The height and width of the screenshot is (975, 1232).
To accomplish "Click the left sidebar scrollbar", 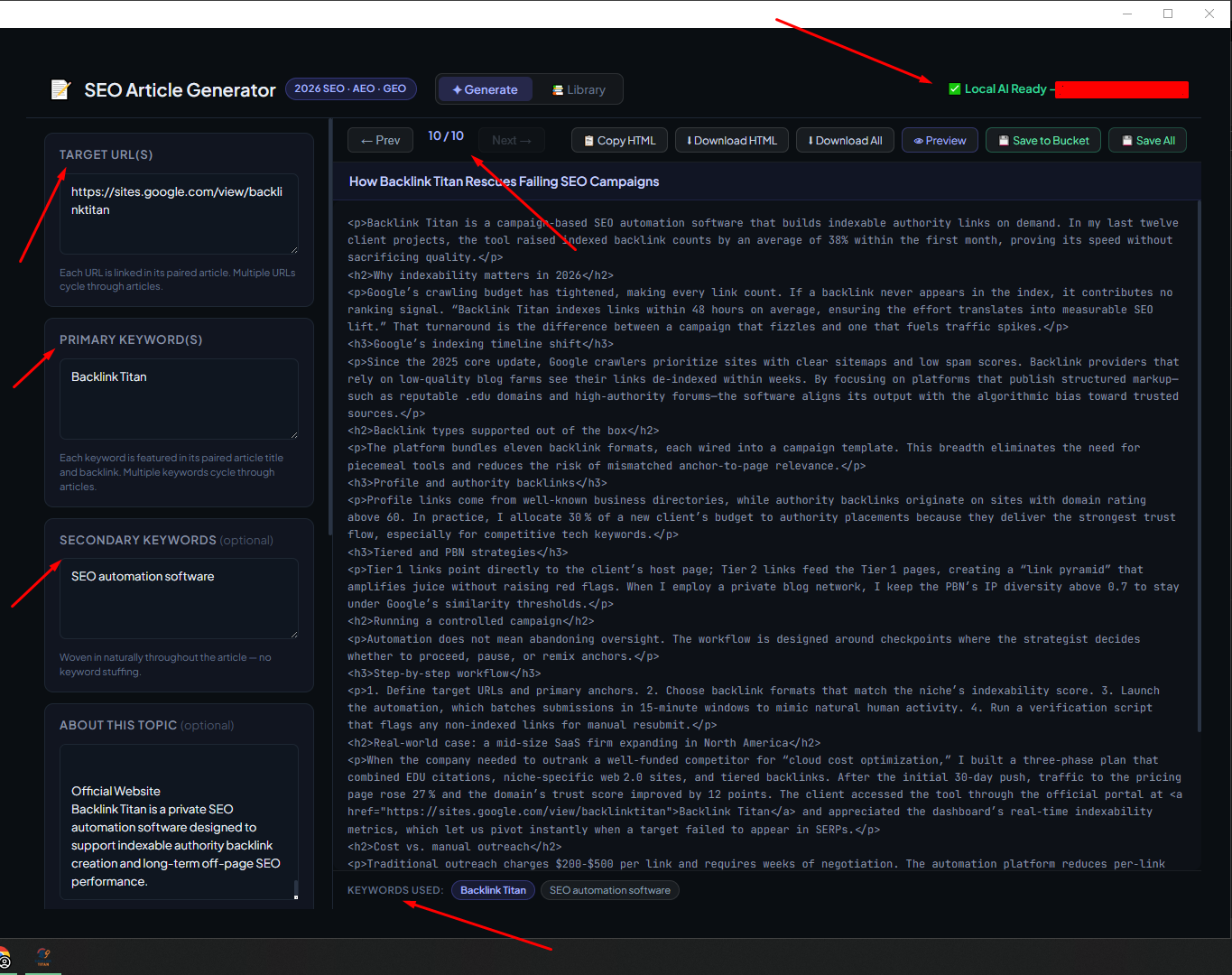I will click(x=330, y=327).
